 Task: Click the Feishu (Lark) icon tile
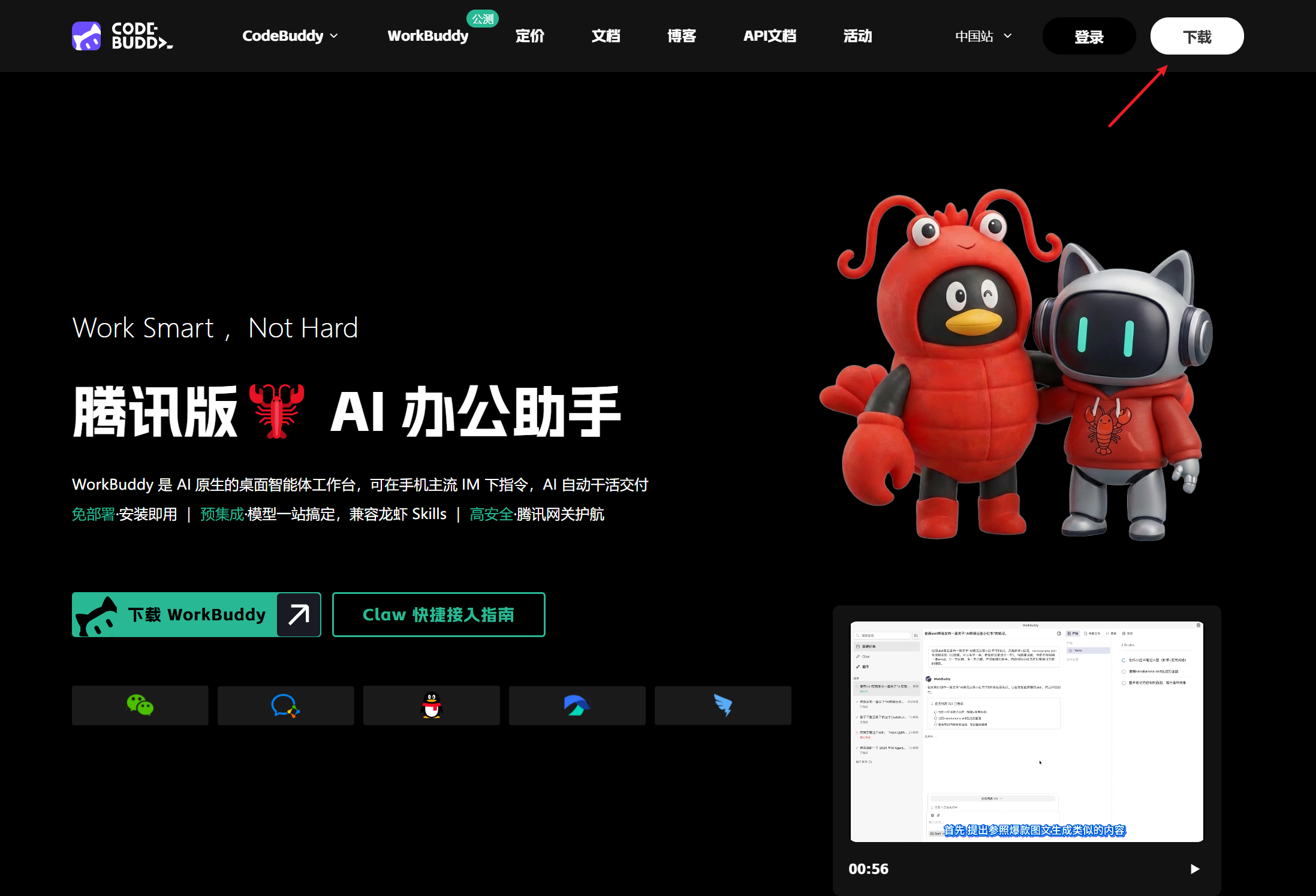(577, 705)
